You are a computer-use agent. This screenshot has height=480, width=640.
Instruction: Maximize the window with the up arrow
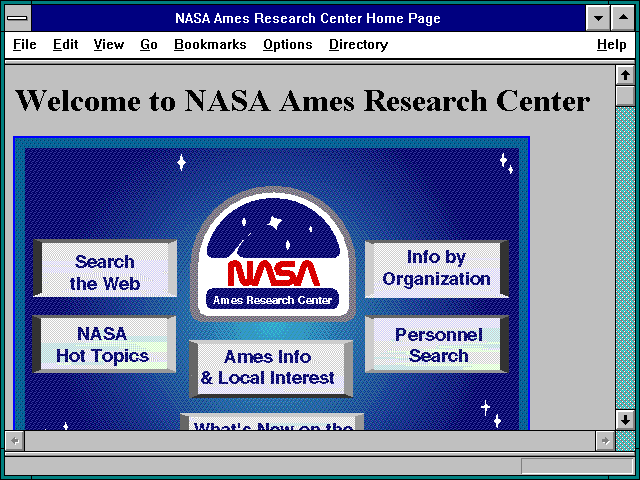623,18
